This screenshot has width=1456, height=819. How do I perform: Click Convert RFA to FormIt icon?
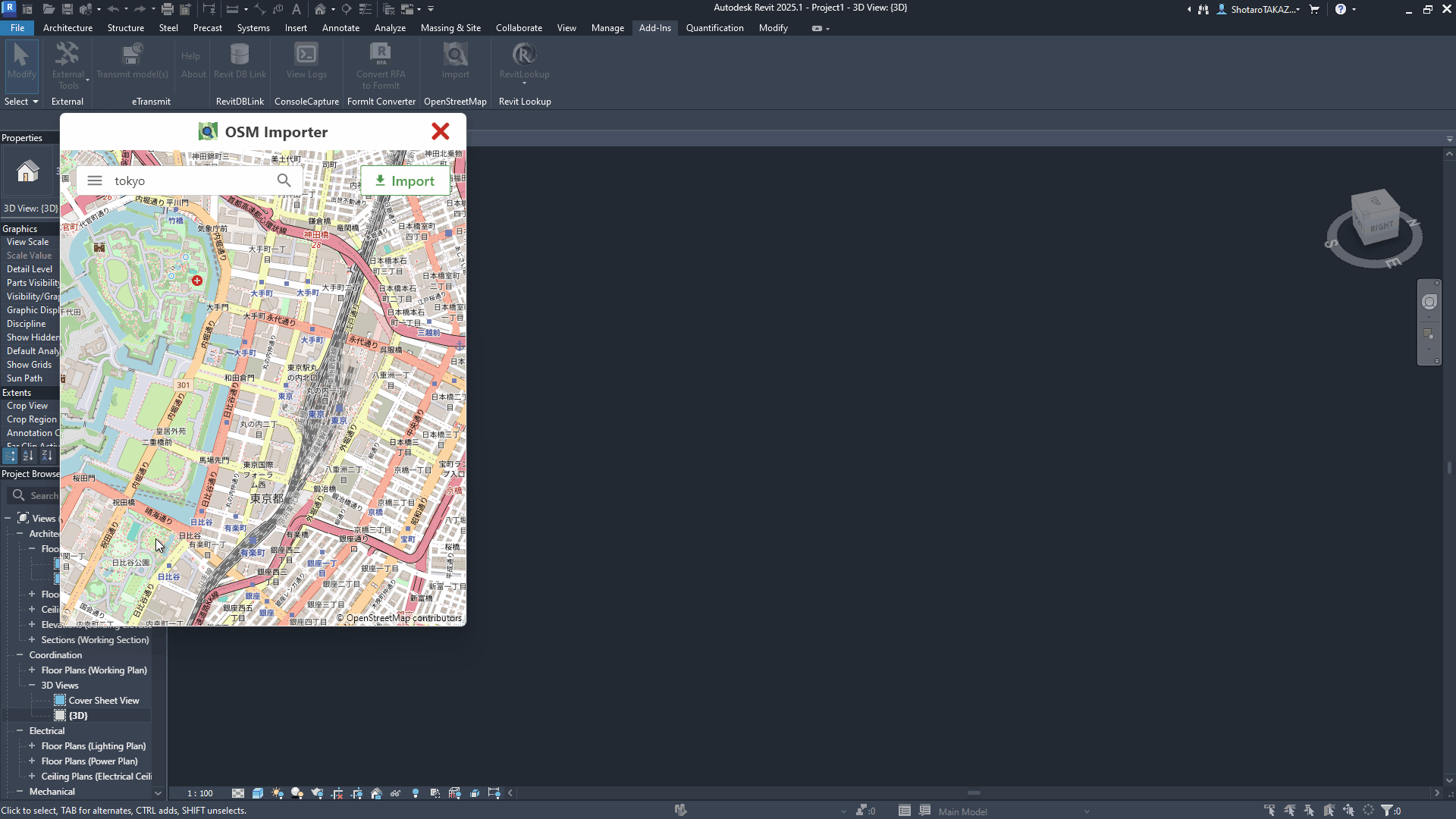click(x=381, y=55)
